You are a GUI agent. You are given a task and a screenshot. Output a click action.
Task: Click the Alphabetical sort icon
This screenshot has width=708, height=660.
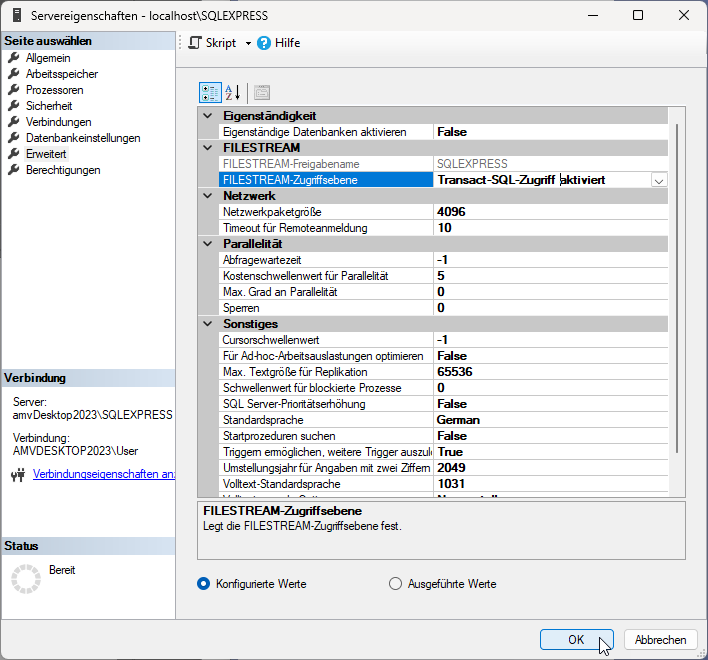[233, 93]
